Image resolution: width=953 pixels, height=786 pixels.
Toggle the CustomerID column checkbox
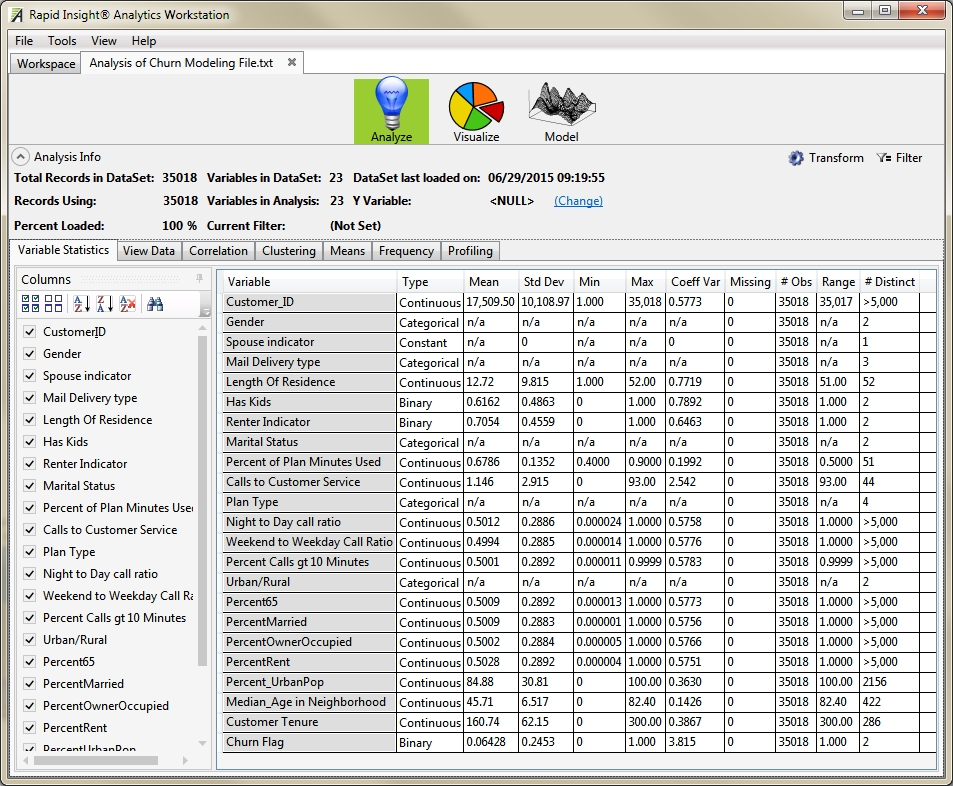click(x=29, y=331)
